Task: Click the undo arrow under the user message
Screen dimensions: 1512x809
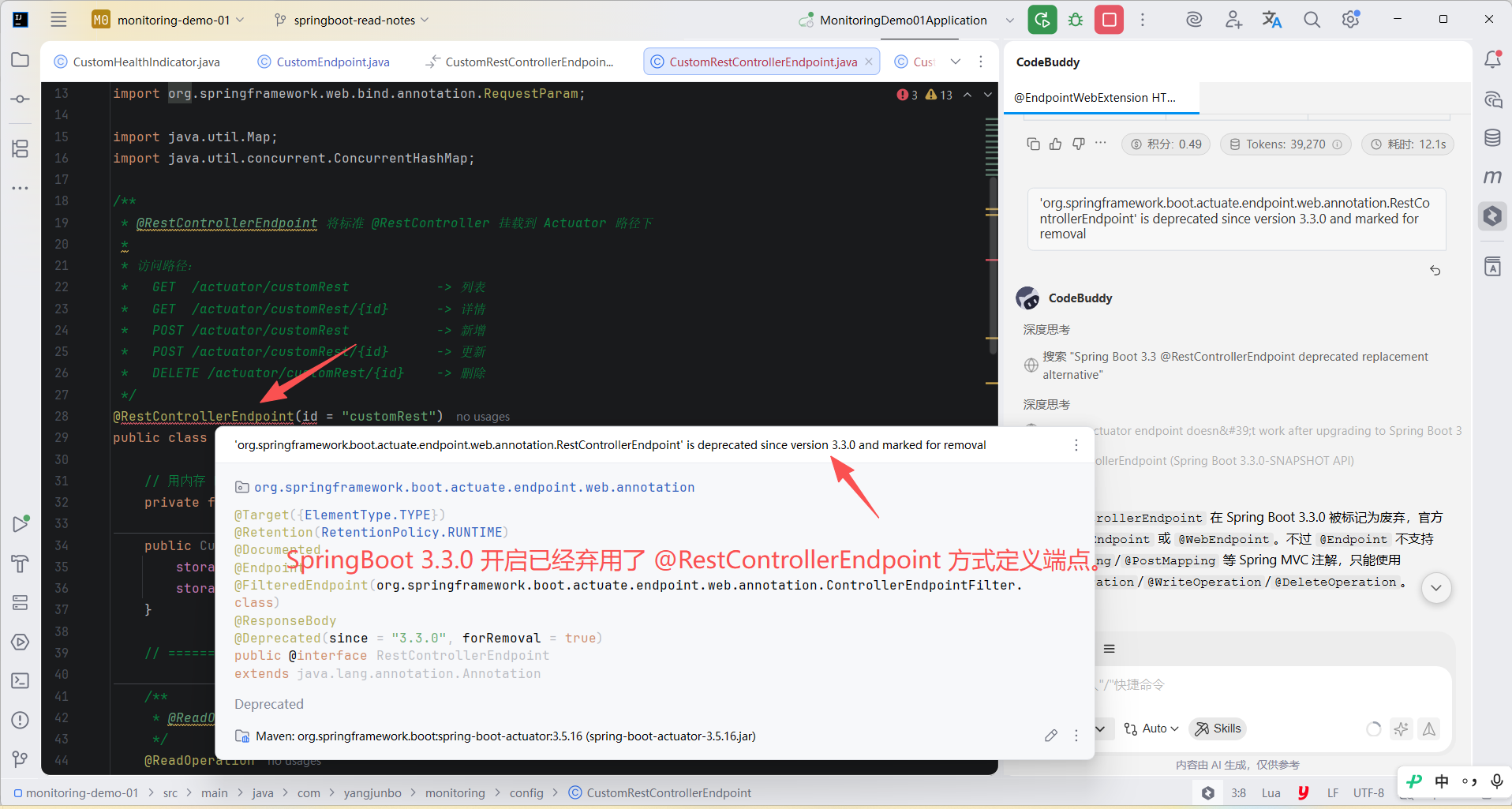Action: (1435, 271)
